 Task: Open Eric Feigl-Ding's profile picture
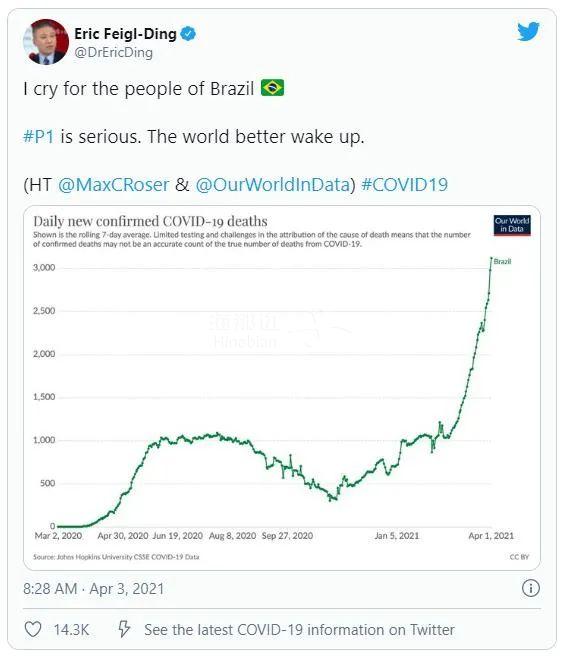[x=46, y=42]
